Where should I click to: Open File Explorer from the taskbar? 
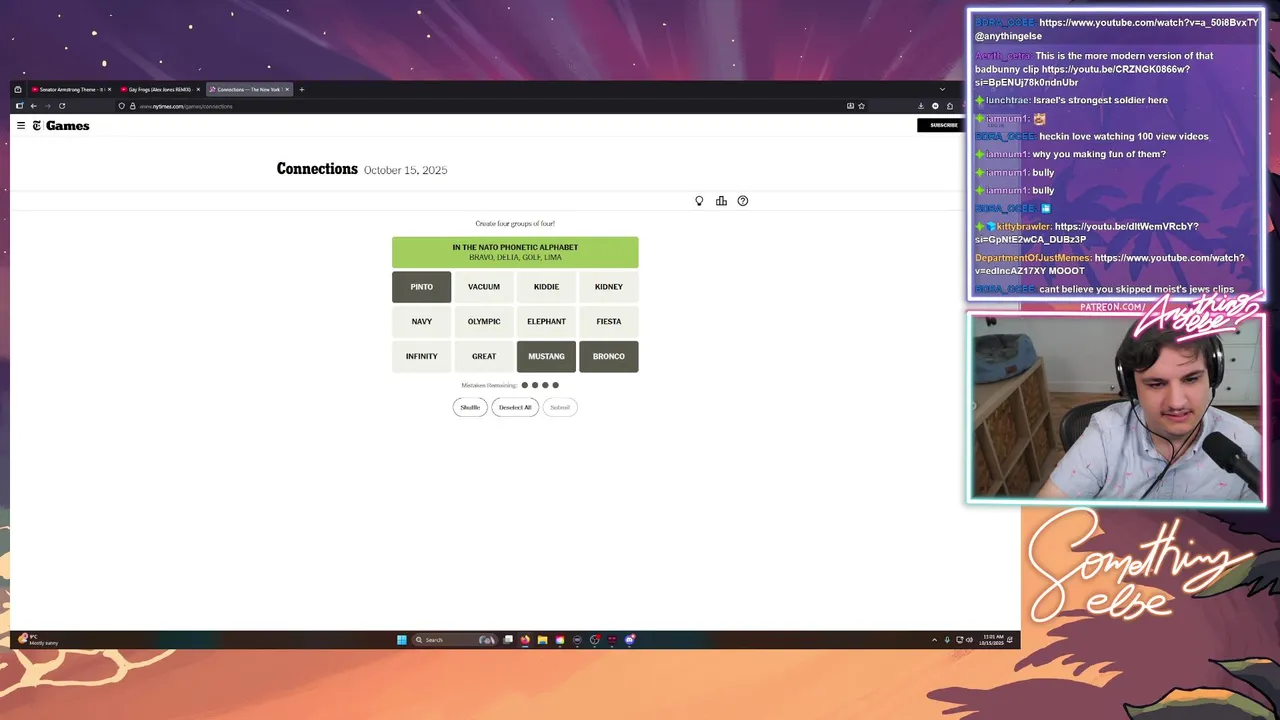coord(542,640)
